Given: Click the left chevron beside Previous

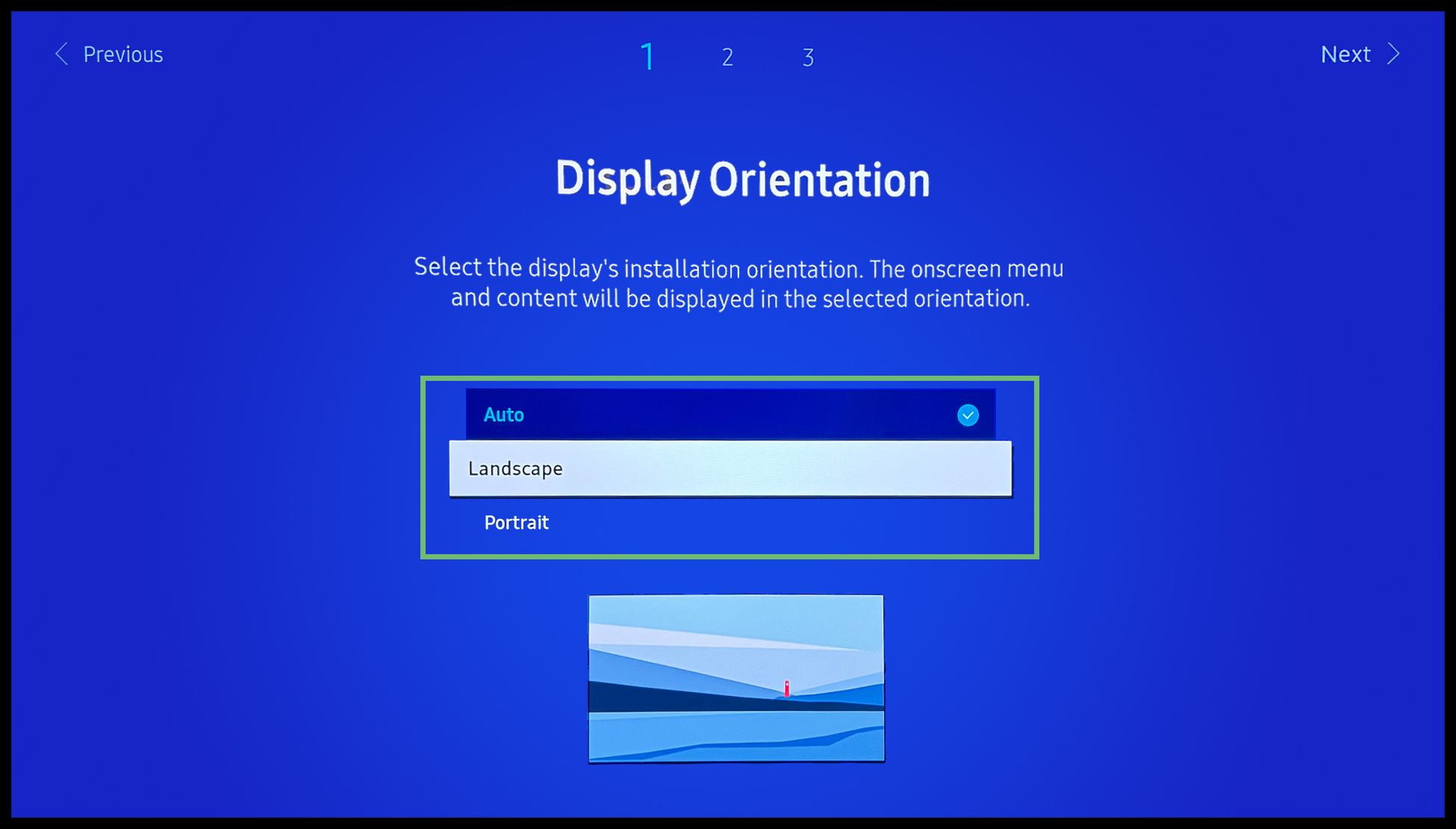Looking at the screenshot, I should click(x=62, y=54).
